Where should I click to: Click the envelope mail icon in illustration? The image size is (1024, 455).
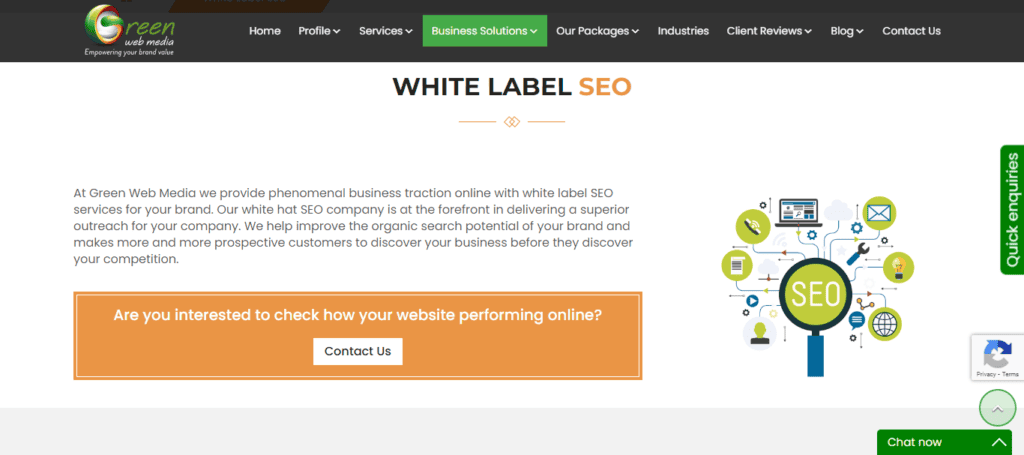coord(878,212)
